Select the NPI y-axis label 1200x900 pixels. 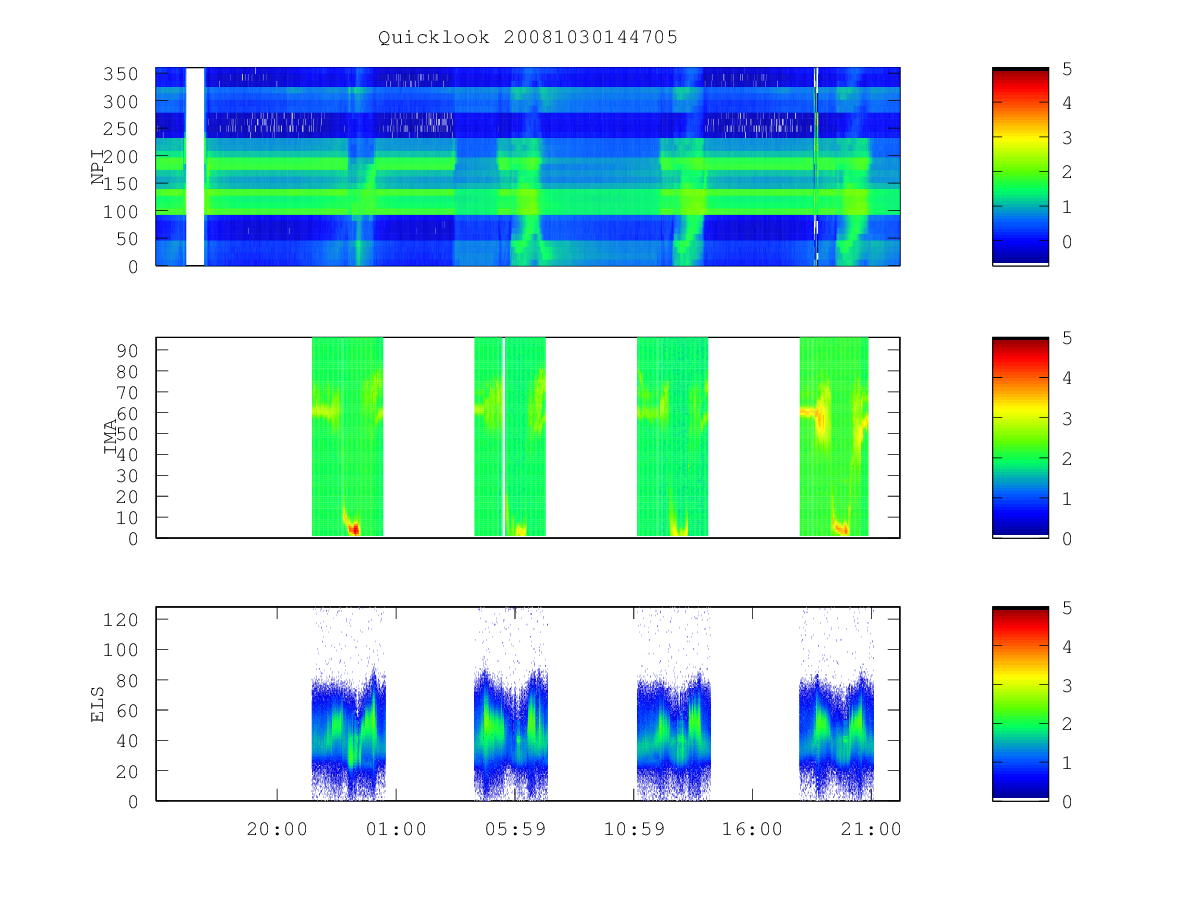98,167
